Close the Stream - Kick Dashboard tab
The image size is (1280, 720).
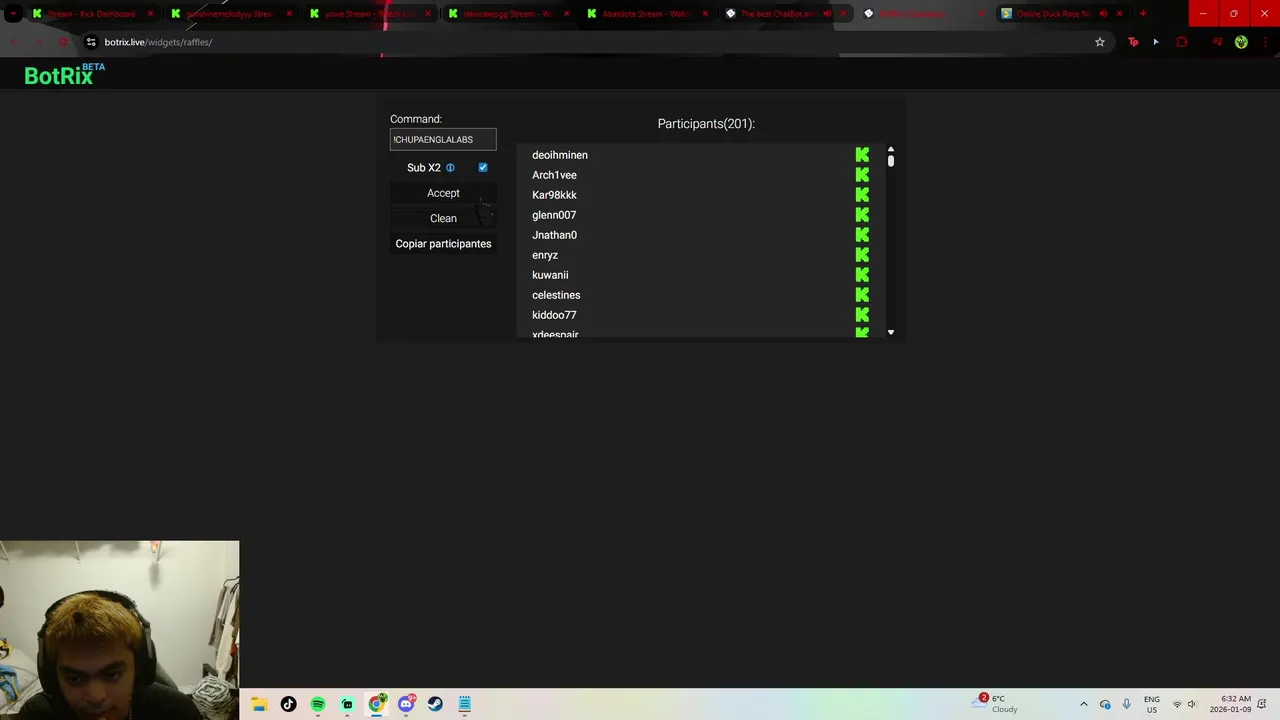click(151, 14)
